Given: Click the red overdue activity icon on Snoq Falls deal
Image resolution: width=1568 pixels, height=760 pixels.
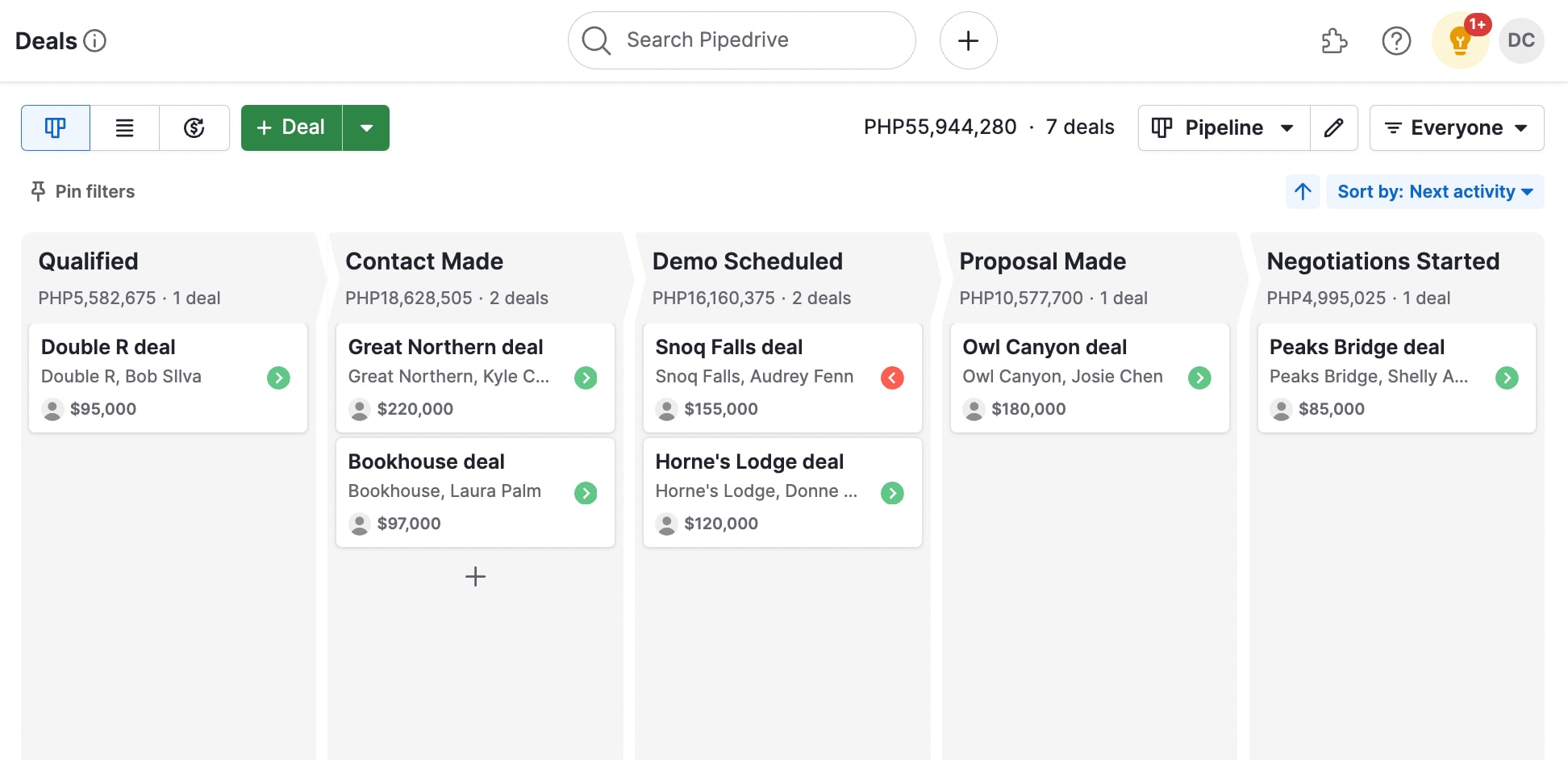Looking at the screenshot, I should click(892, 377).
